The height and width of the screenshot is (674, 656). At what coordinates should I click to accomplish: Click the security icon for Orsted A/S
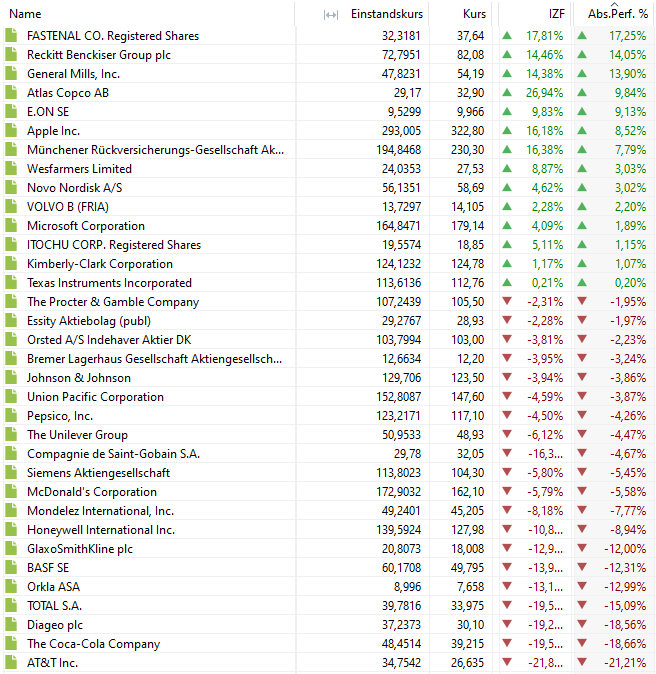click(11, 339)
